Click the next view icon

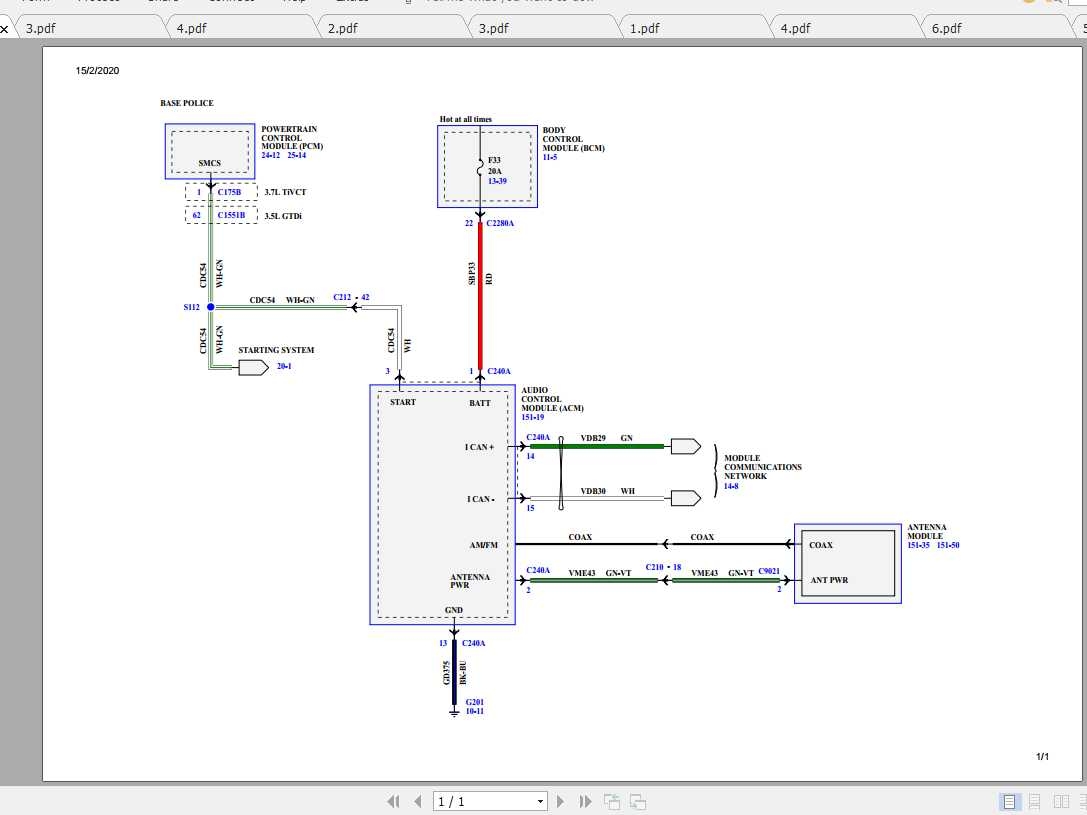point(637,801)
